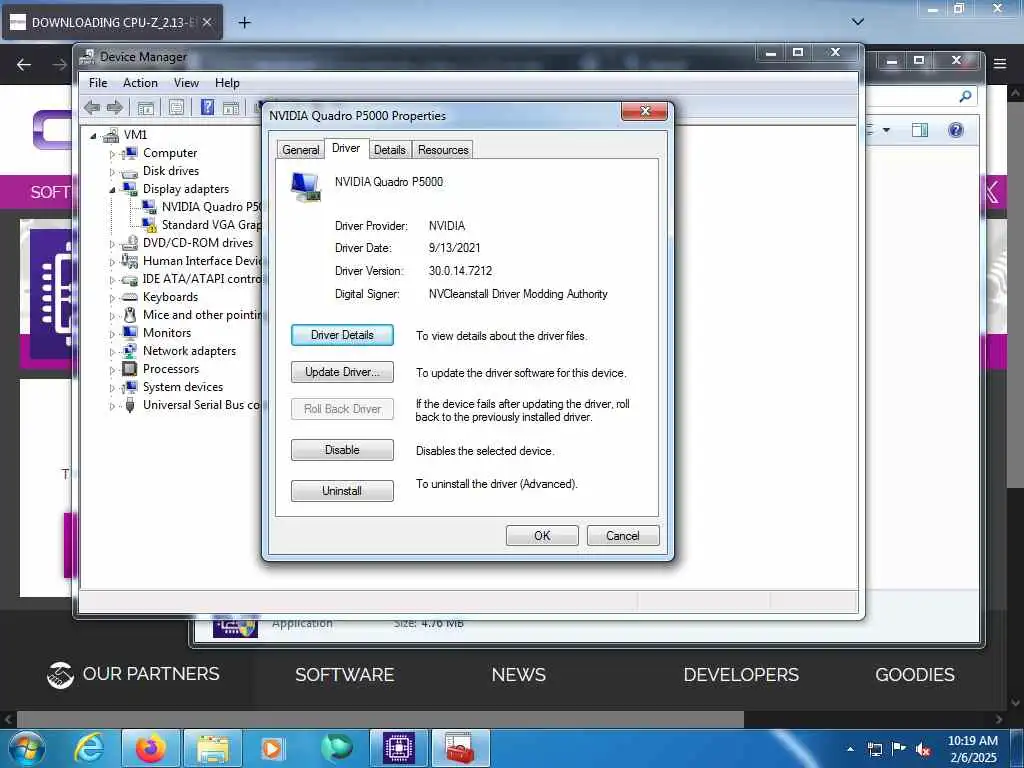Open a new browser tab with plus
The width and height of the screenshot is (1024, 768).
(x=244, y=23)
